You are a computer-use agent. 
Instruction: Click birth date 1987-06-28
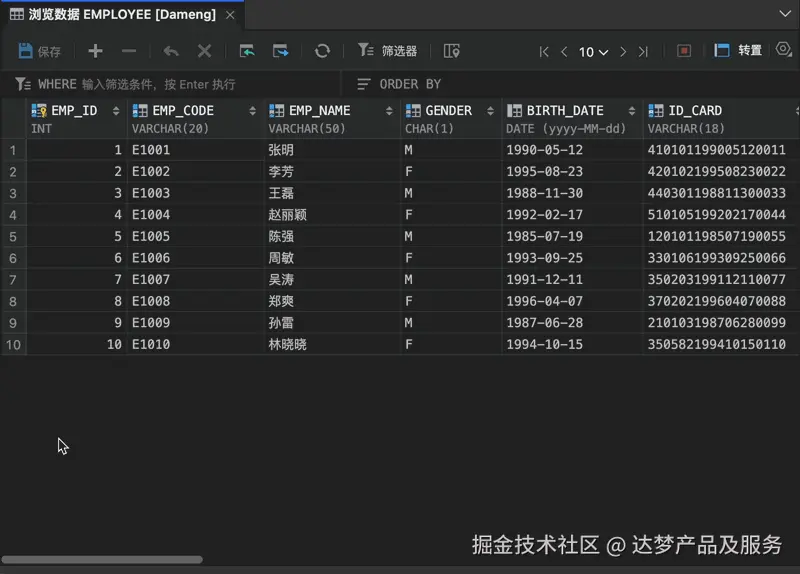(572, 323)
